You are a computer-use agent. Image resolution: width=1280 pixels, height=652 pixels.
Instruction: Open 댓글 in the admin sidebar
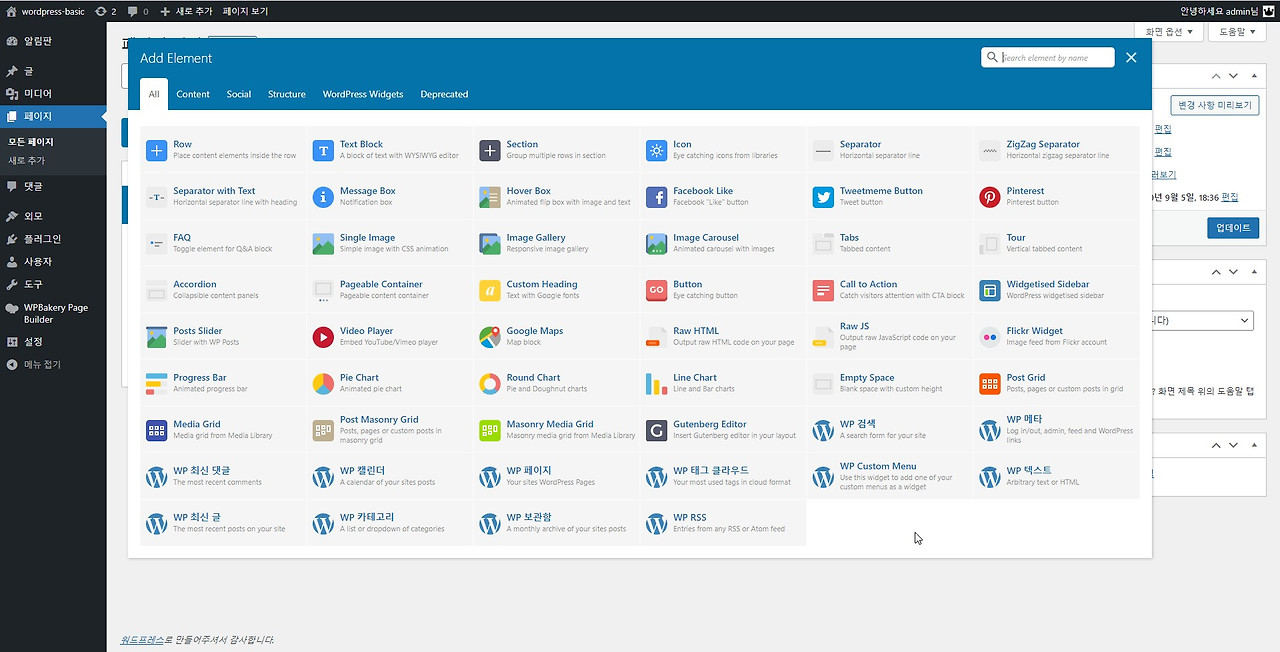(53, 187)
